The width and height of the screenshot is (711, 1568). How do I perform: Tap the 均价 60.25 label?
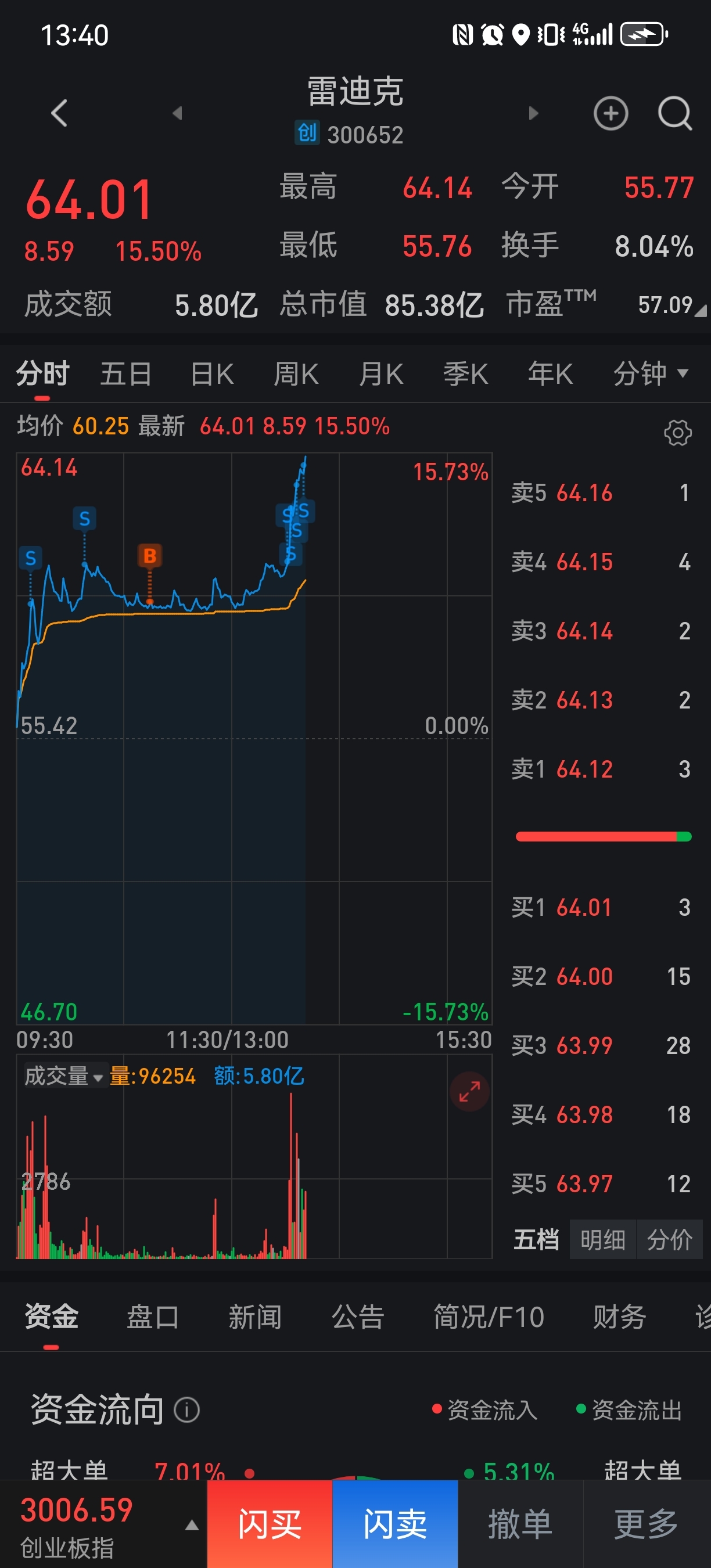(x=73, y=426)
